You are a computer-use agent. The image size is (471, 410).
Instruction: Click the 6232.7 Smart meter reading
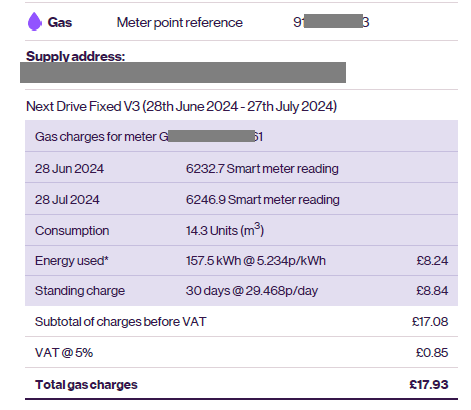point(262,169)
